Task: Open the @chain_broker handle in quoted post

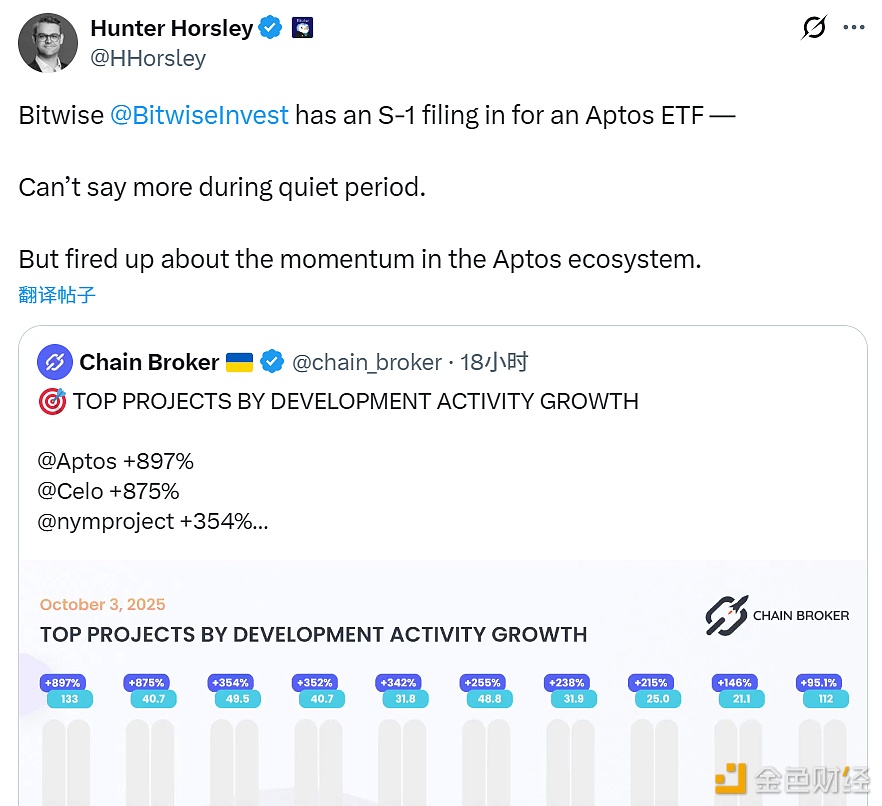Action: pyautogui.click(x=366, y=362)
